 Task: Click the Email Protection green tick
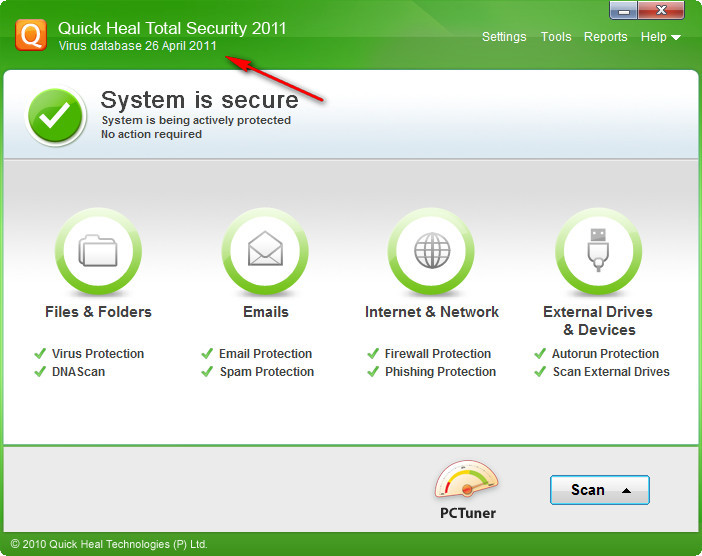[x=207, y=354]
